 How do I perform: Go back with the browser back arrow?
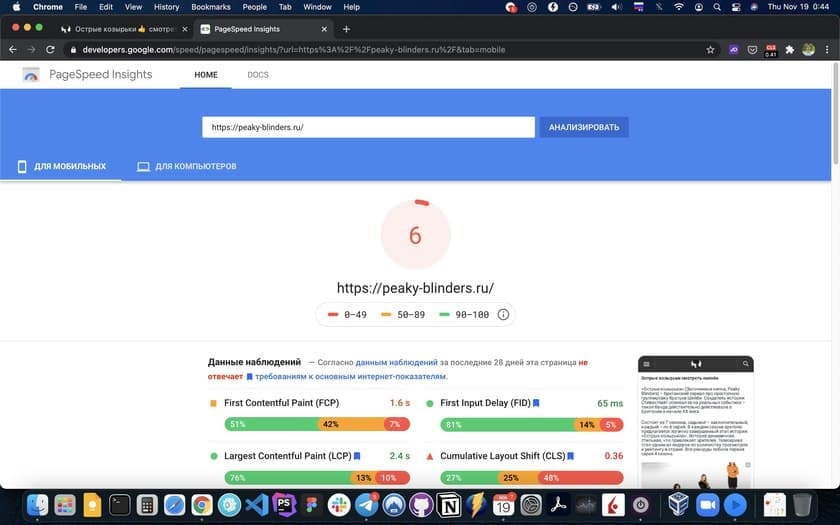click(x=13, y=50)
